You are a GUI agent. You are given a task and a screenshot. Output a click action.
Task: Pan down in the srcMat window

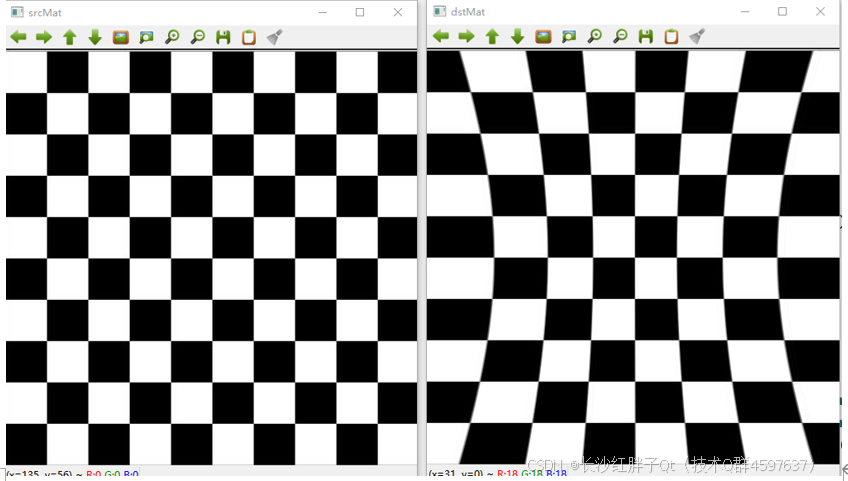click(95, 37)
